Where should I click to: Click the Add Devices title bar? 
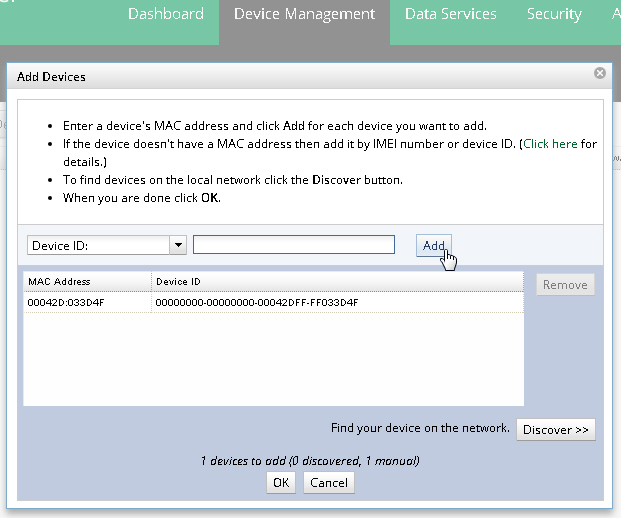click(x=300, y=76)
